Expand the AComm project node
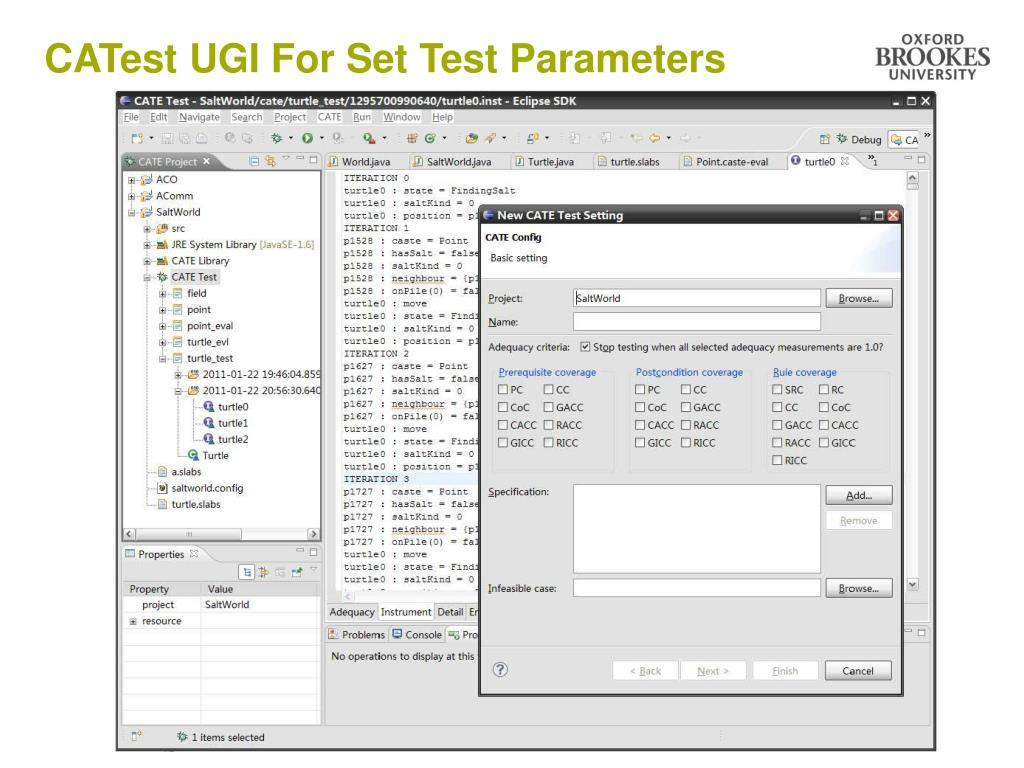Image resolution: width=1024 pixels, height=768 pixels. click(x=131, y=196)
